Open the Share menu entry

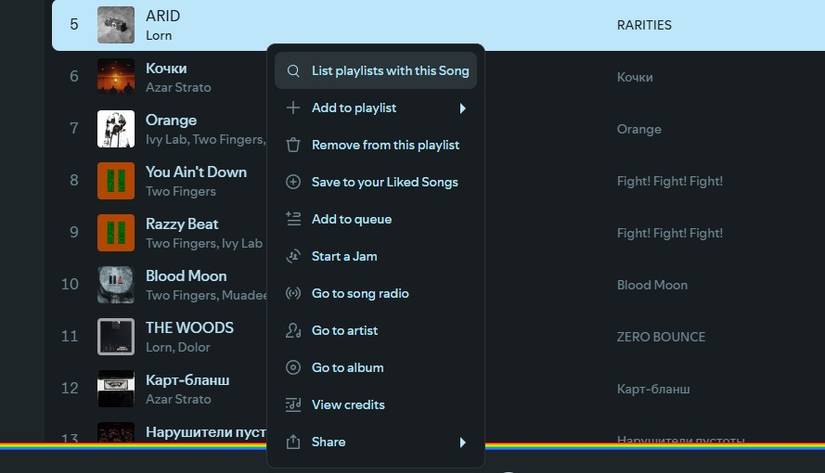[376, 442]
